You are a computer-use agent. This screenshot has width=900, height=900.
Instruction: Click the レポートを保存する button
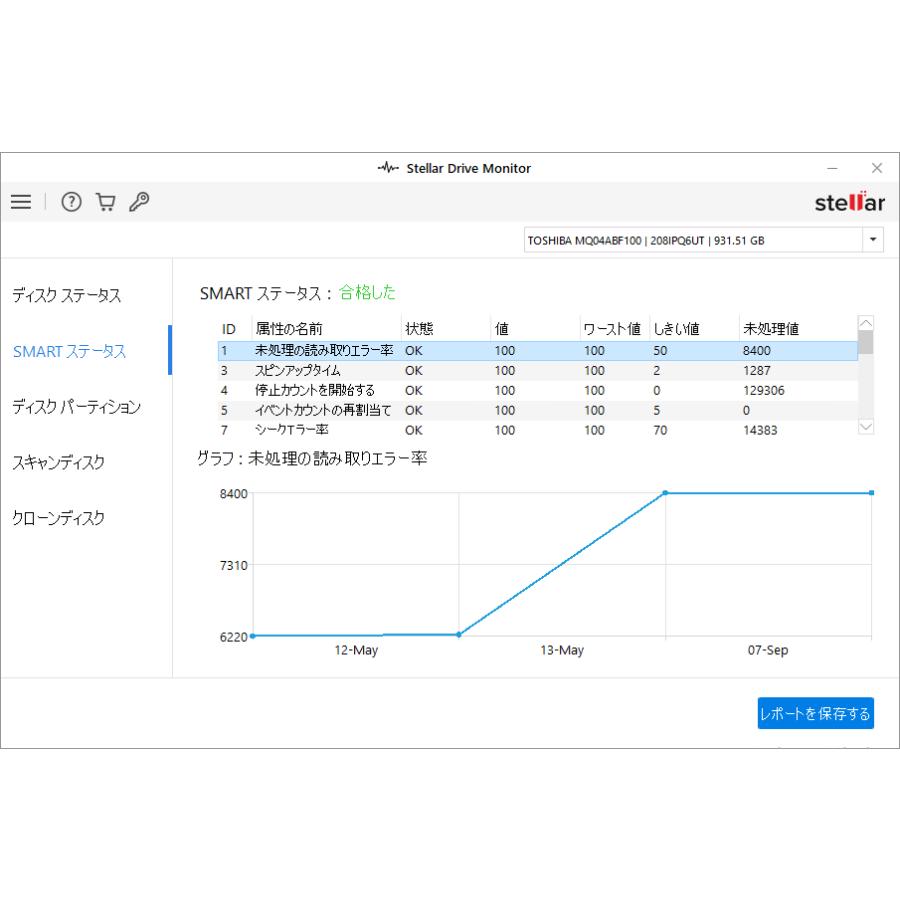tap(815, 714)
